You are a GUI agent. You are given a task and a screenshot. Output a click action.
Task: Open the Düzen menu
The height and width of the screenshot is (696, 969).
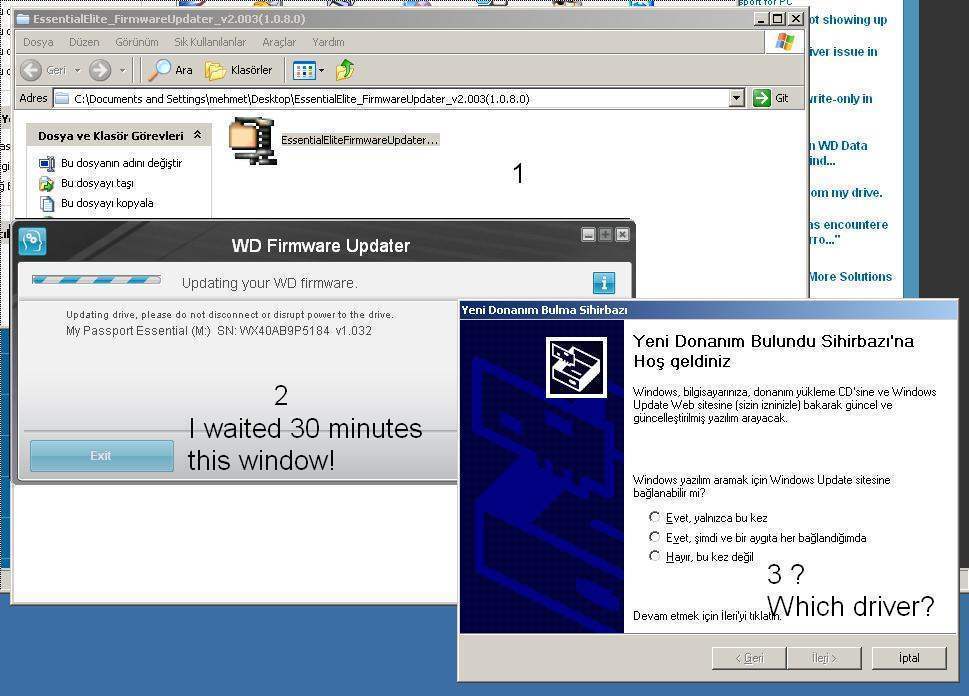point(84,42)
